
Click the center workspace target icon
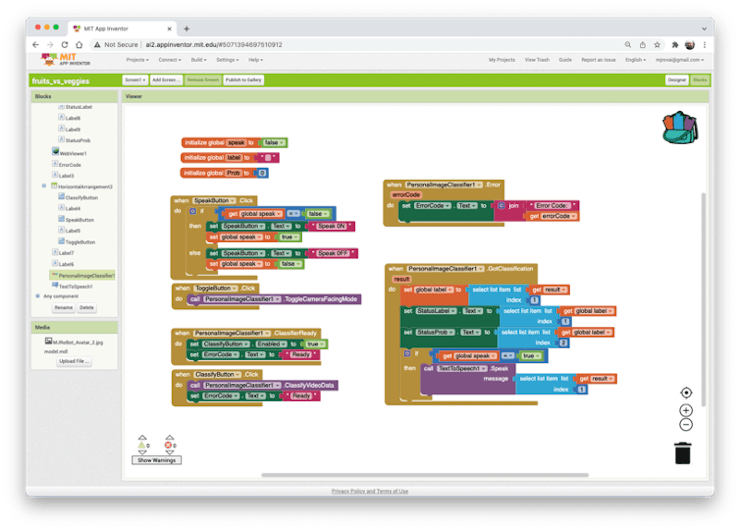[686, 393]
